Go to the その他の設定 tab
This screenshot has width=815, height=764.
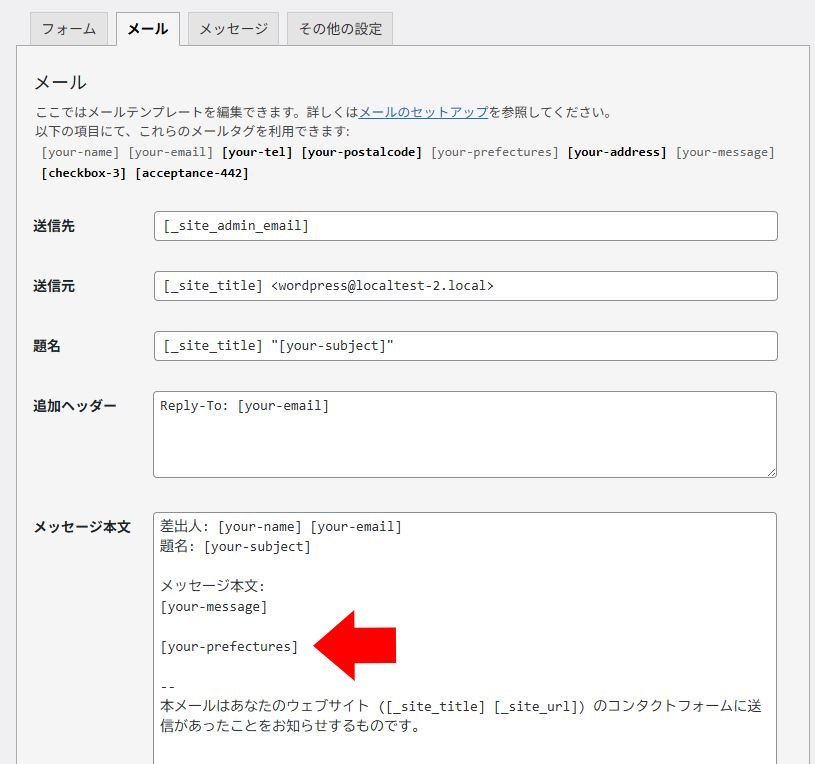pos(340,29)
